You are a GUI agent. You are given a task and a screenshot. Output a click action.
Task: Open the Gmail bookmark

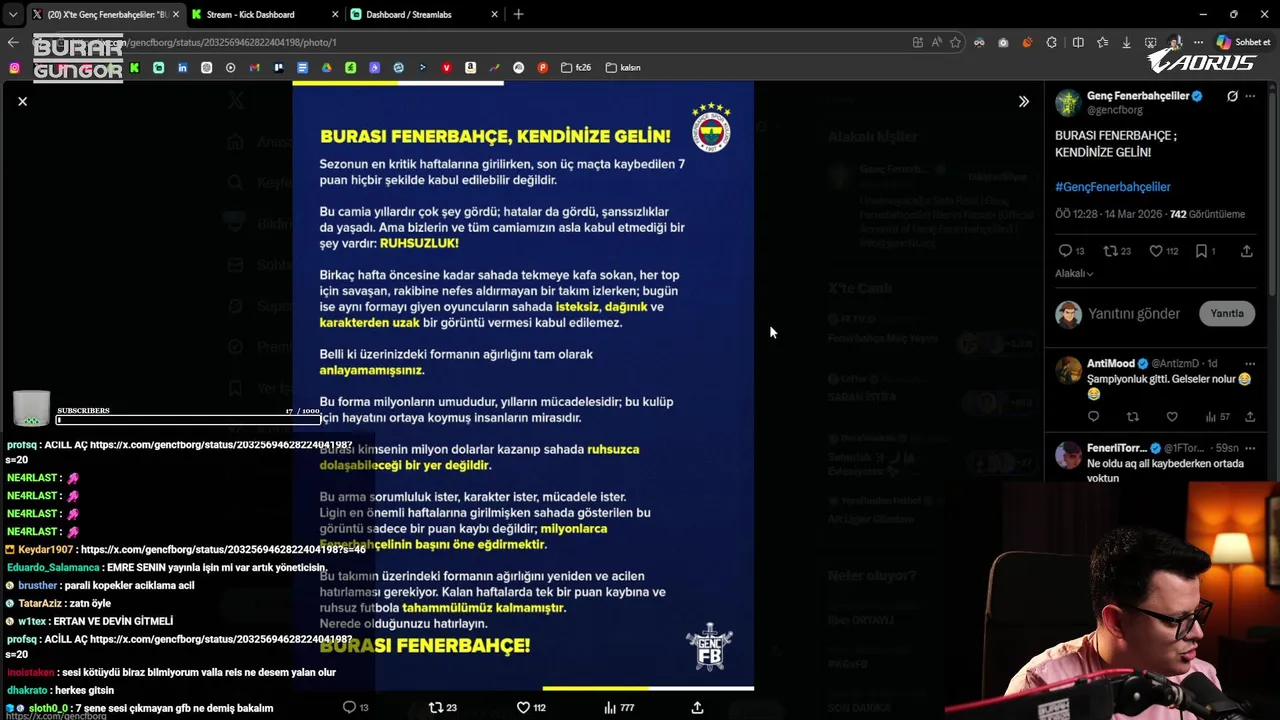click(254, 68)
